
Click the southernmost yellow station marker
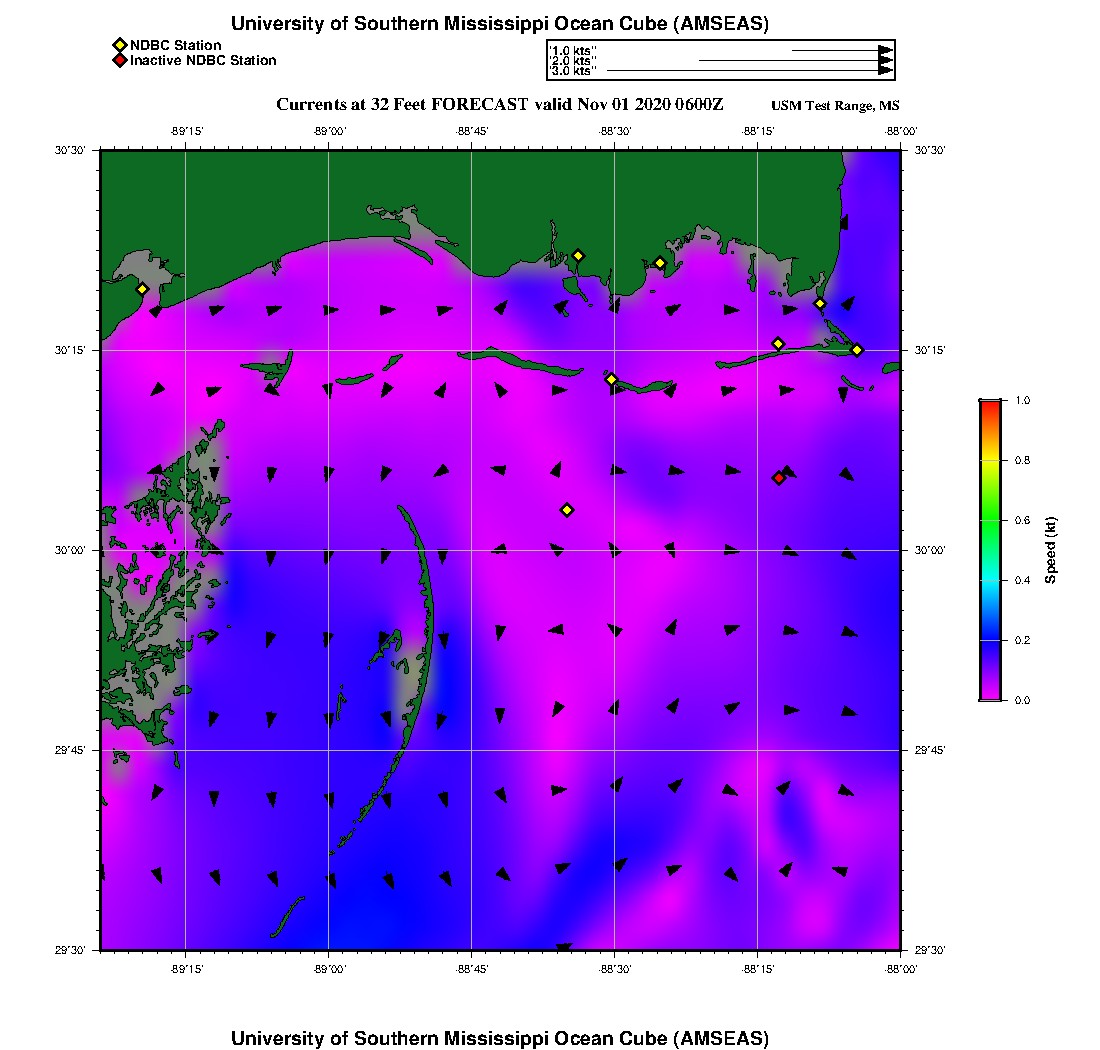pos(567,510)
